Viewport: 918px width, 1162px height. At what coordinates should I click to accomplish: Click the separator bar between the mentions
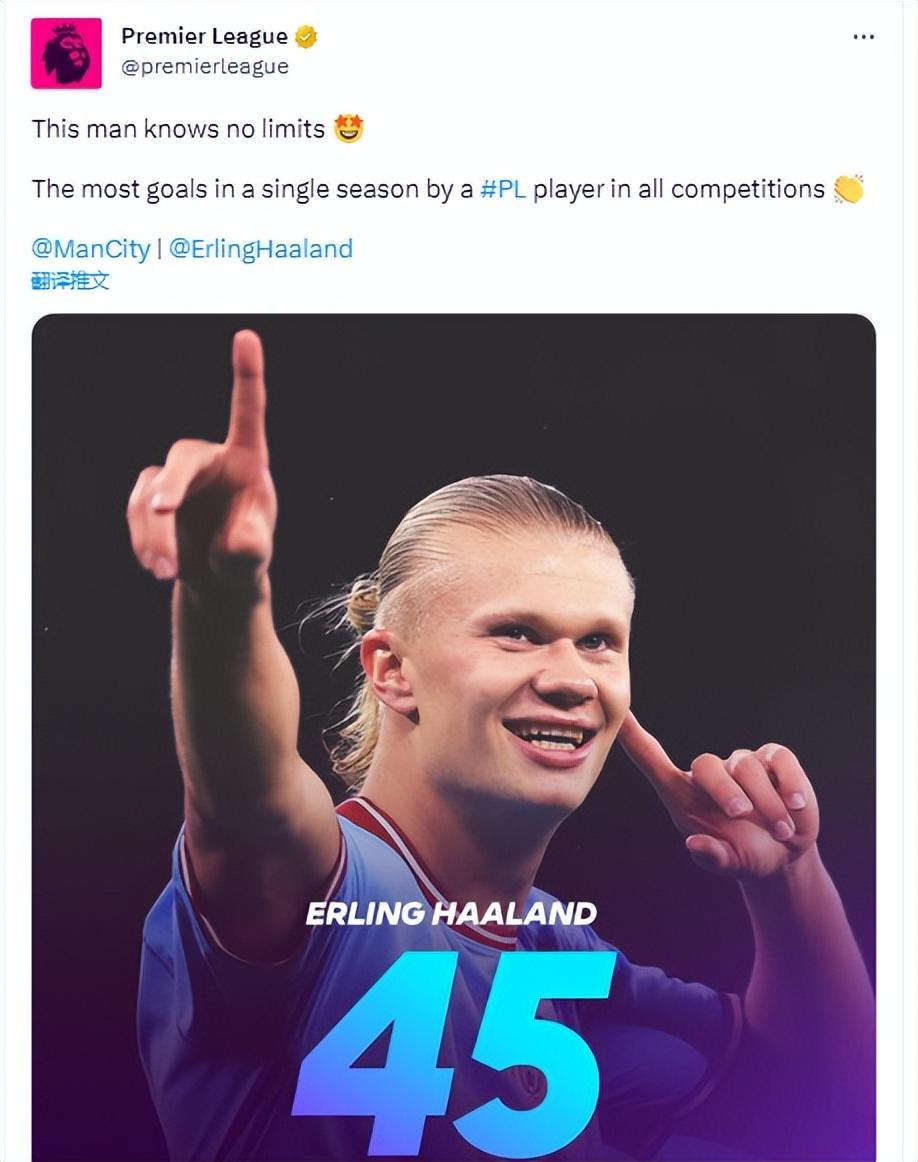tap(159, 248)
